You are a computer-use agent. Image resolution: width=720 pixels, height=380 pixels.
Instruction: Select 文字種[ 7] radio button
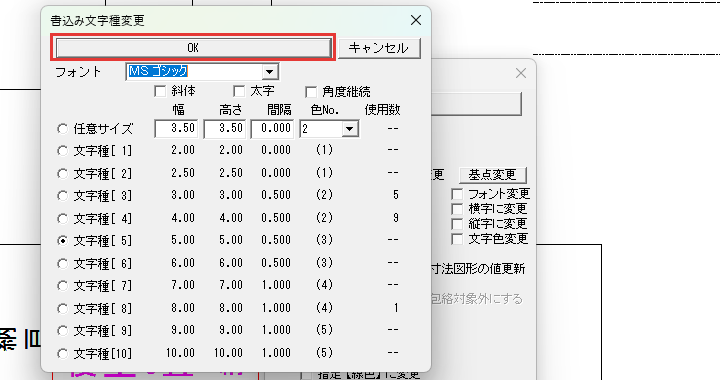(x=62, y=286)
